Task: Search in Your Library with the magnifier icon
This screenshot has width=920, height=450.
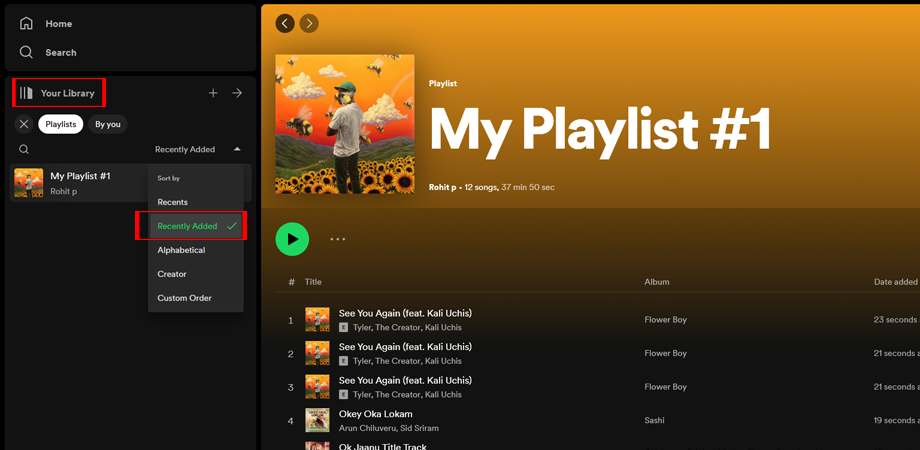Action: click(24, 149)
